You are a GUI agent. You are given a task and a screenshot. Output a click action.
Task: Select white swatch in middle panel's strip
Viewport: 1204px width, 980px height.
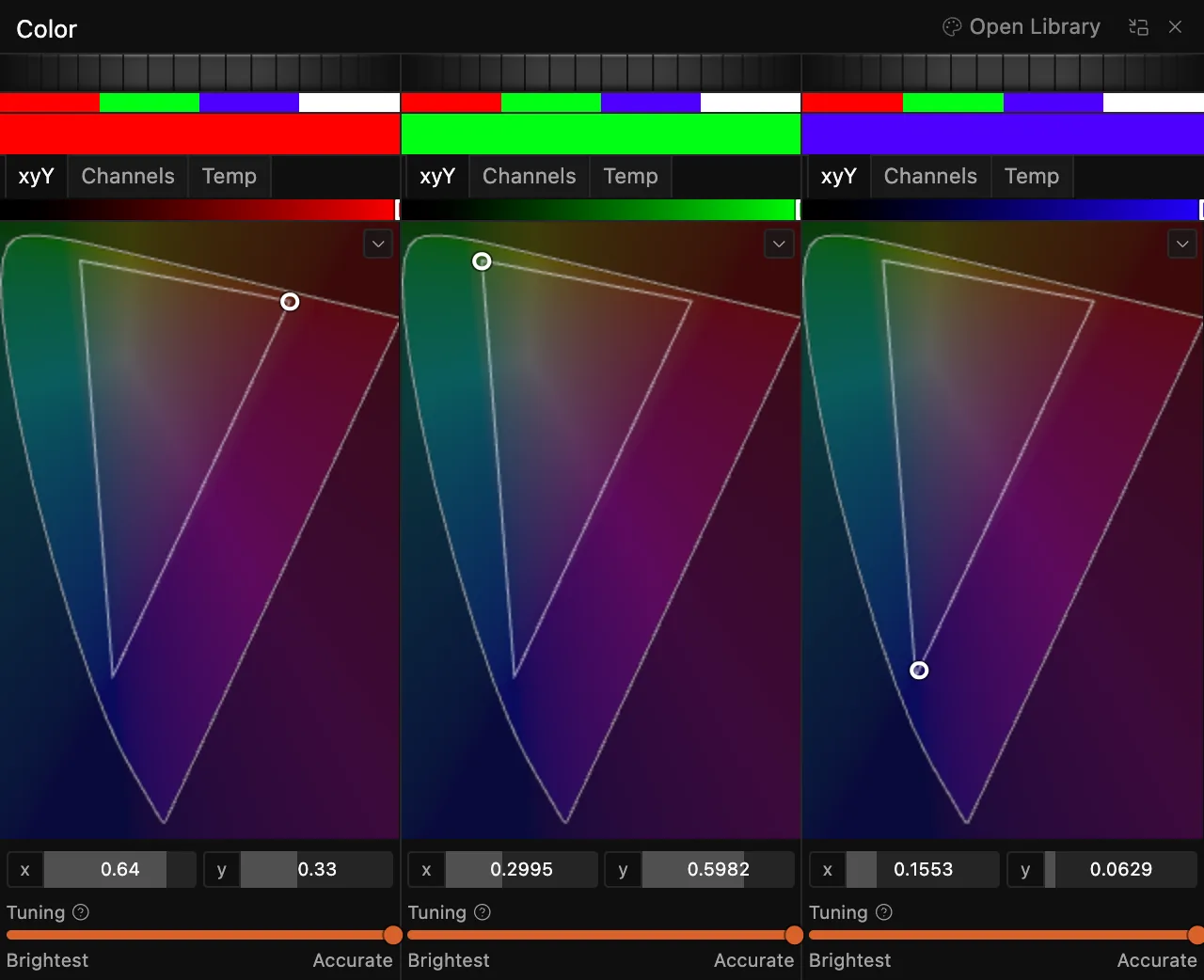(751, 103)
